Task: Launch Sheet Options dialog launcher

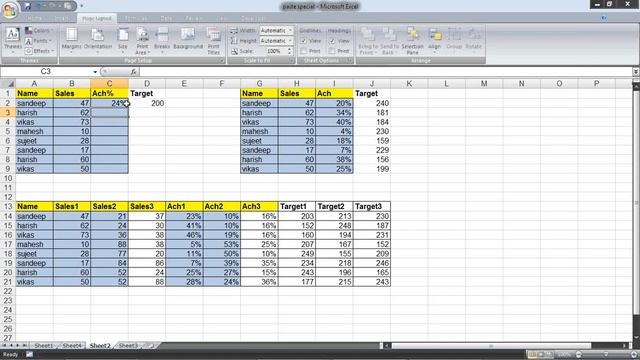Action: (350, 60)
